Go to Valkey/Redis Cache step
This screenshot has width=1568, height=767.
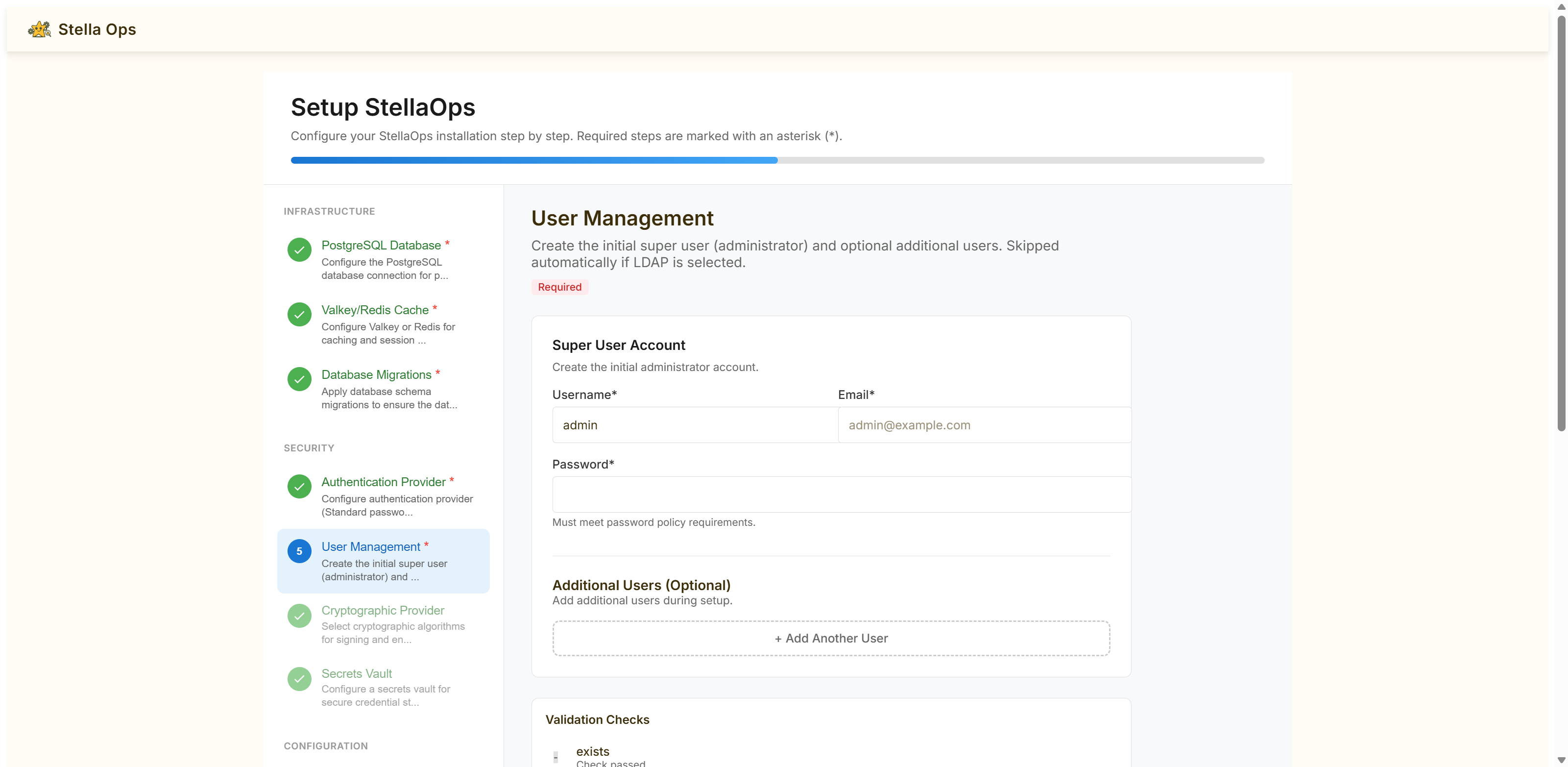tap(375, 310)
